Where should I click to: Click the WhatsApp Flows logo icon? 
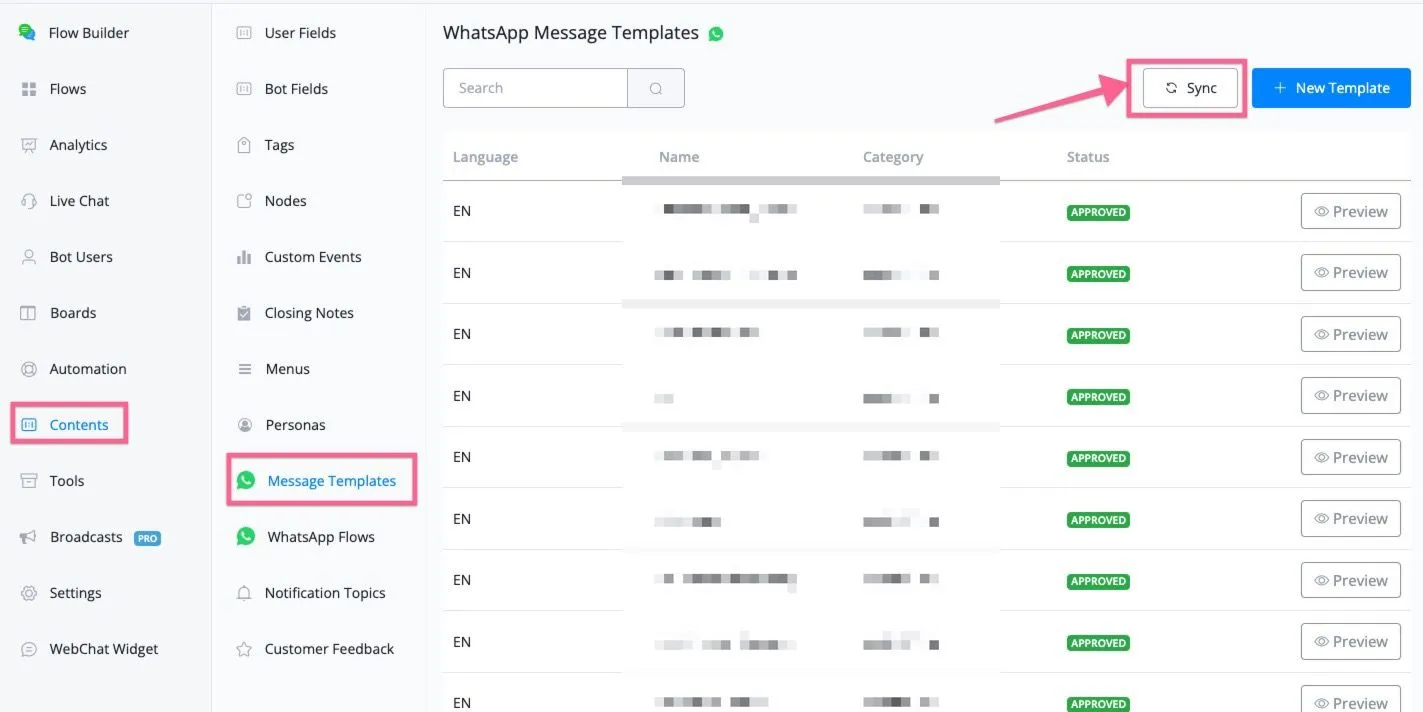pos(245,537)
